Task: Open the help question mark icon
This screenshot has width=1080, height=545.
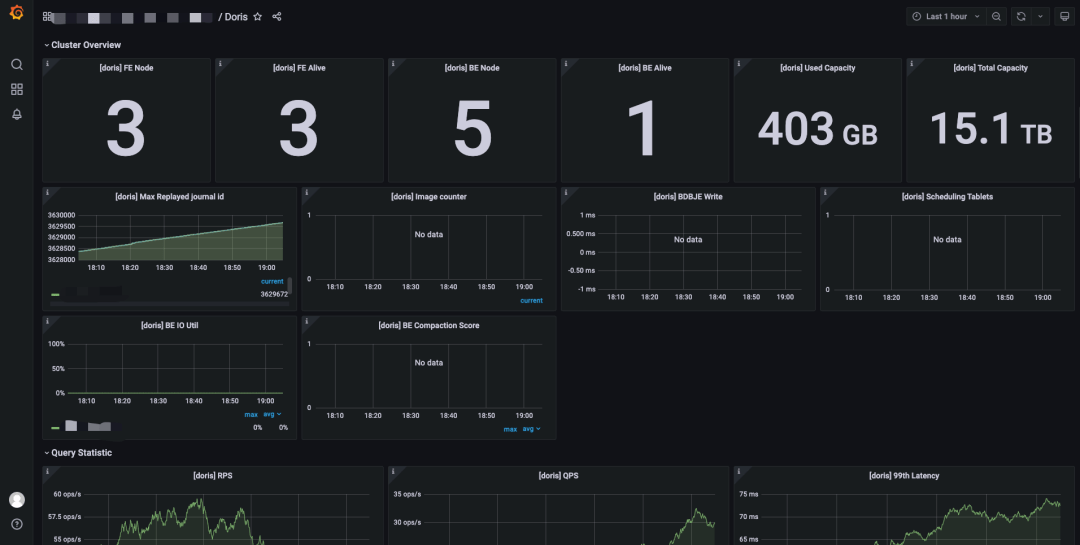Action: pos(17,524)
